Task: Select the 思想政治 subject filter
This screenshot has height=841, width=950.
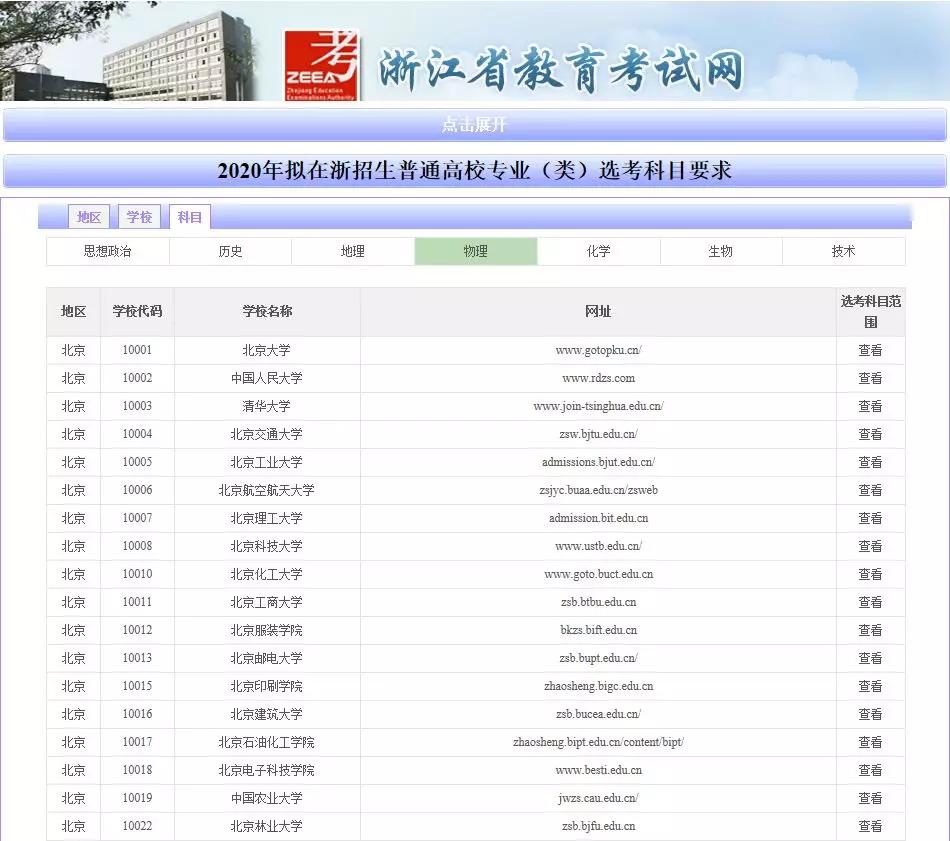Action: [107, 251]
